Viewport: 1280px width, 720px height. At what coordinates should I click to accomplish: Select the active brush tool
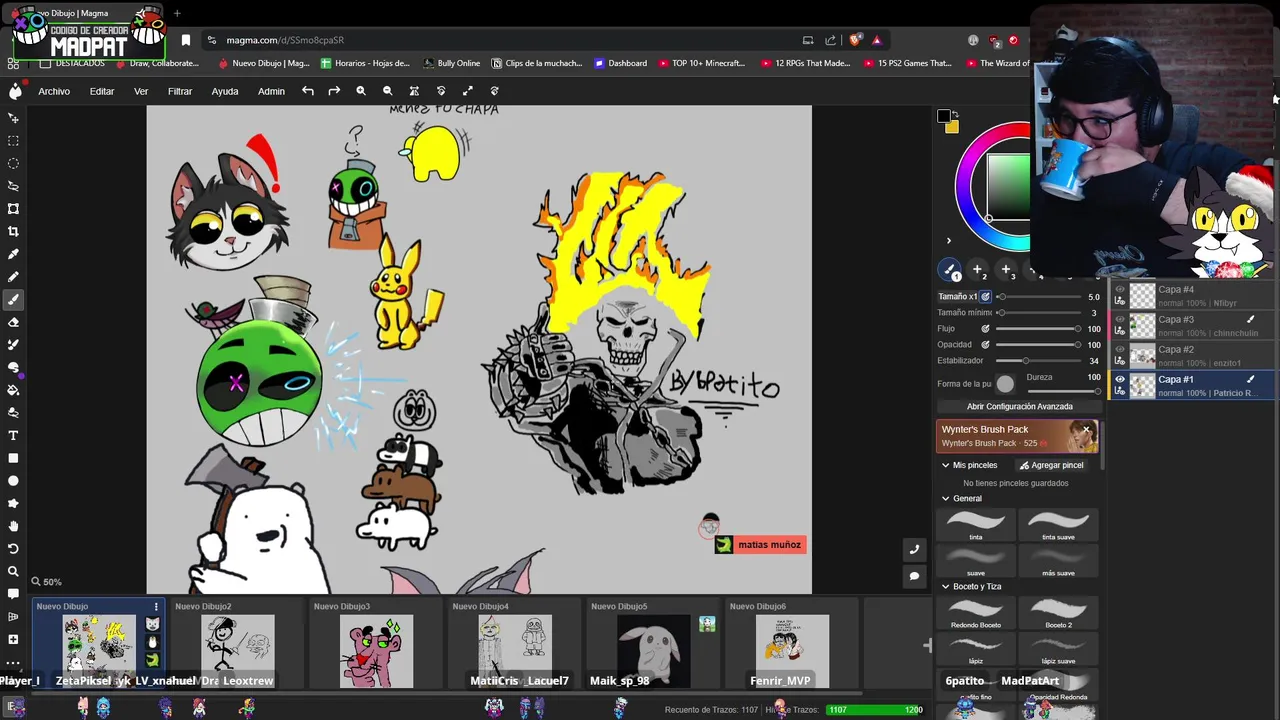(x=13, y=299)
